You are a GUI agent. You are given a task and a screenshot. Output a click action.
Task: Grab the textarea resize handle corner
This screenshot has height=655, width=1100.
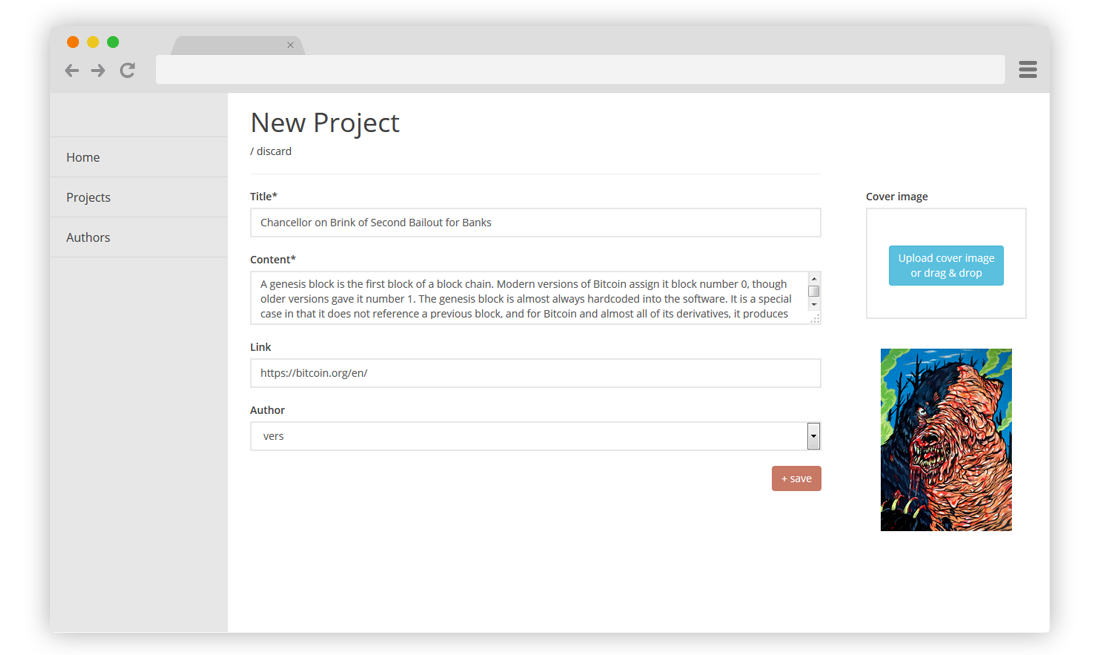(x=814, y=318)
